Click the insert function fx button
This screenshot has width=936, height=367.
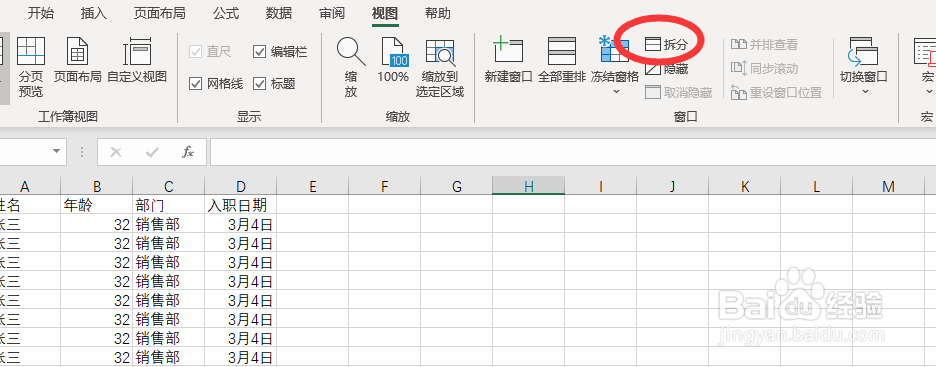coord(188,152)
